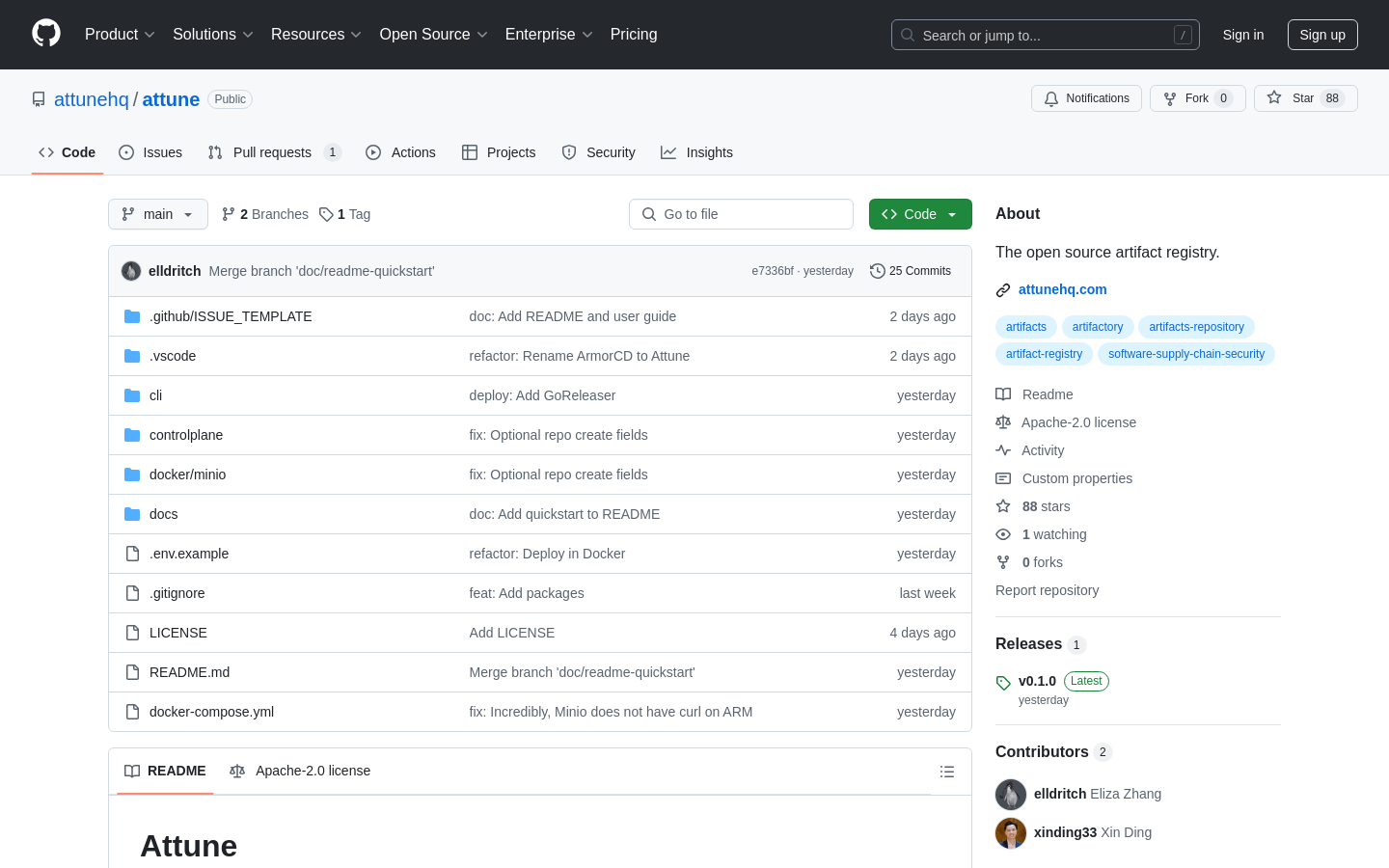Switch to the Projects tab

499,152
